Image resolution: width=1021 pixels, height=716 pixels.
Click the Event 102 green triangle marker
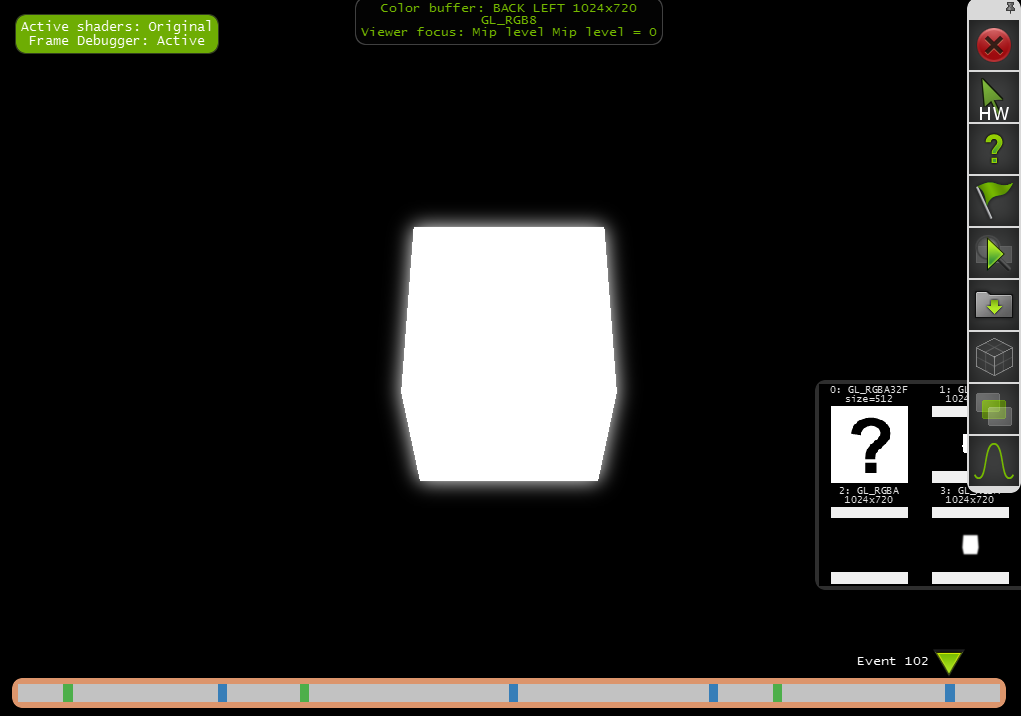(x=949, y=662)
